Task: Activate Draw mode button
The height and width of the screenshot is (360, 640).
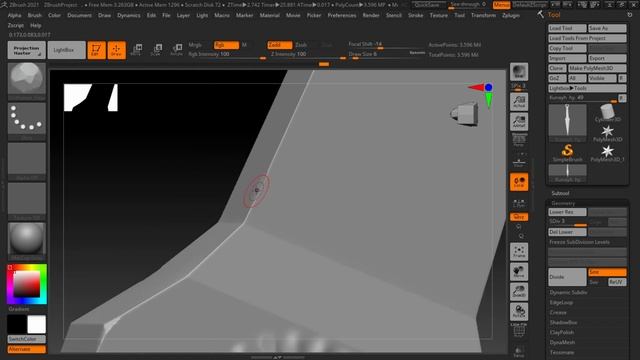Action: 116,50
